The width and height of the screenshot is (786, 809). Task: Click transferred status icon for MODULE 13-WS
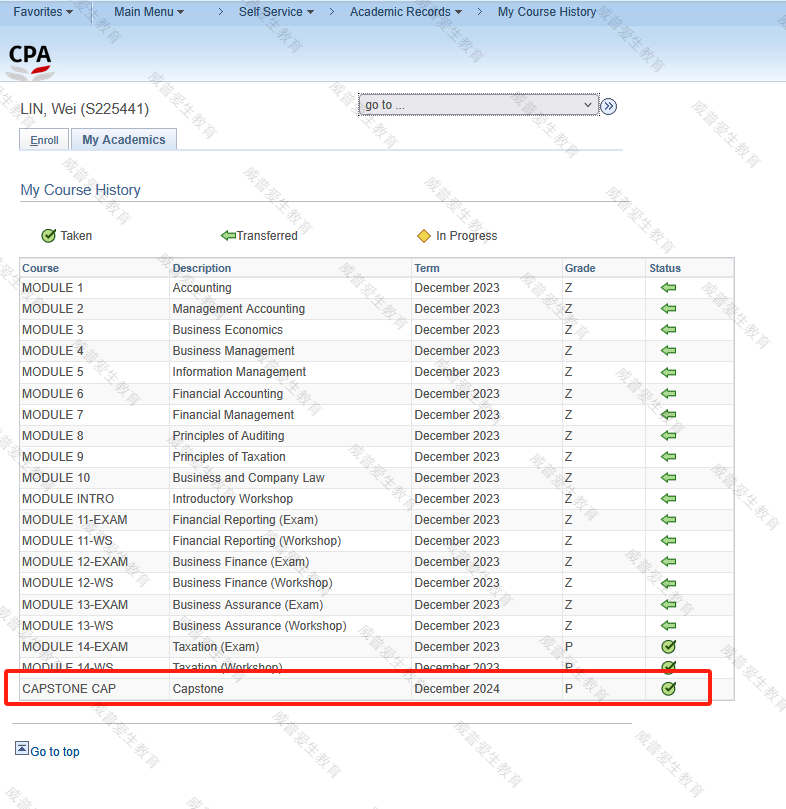pos(668,626)
